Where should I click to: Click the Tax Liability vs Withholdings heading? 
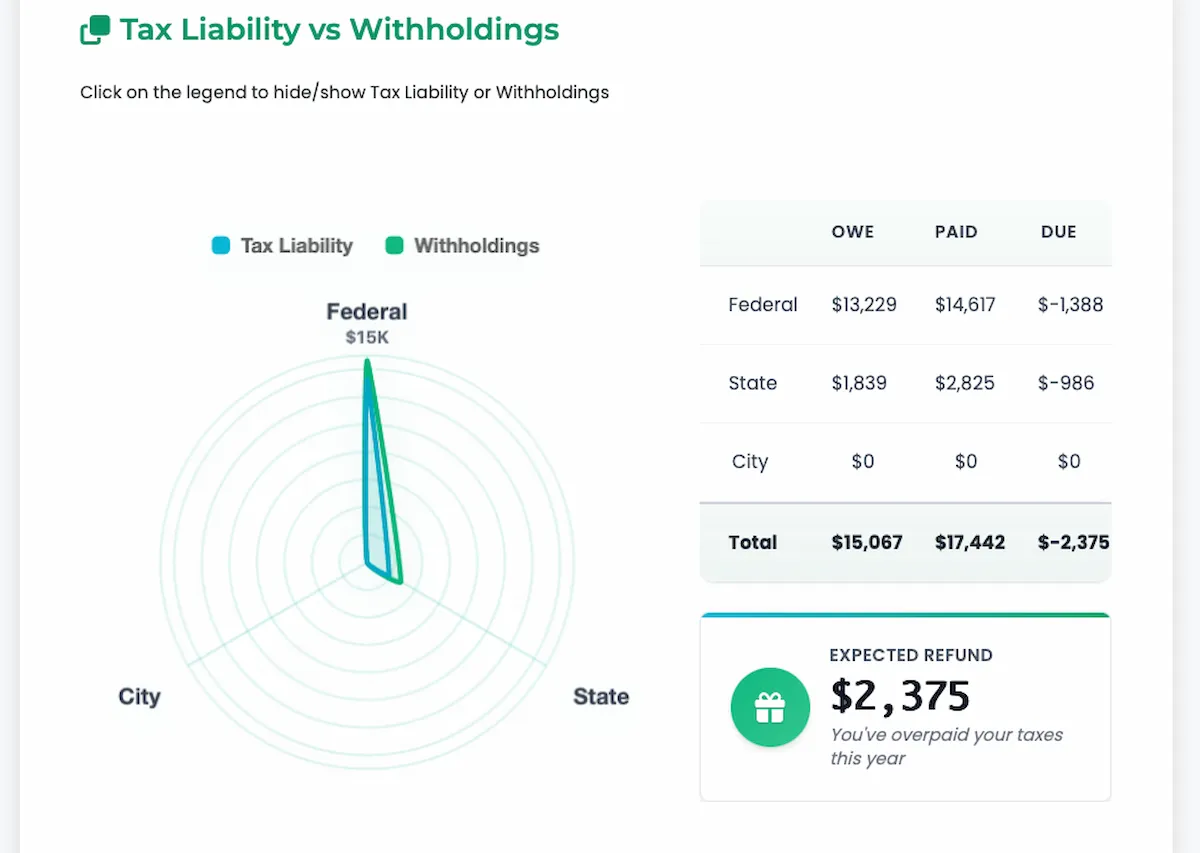coord(339,30)
